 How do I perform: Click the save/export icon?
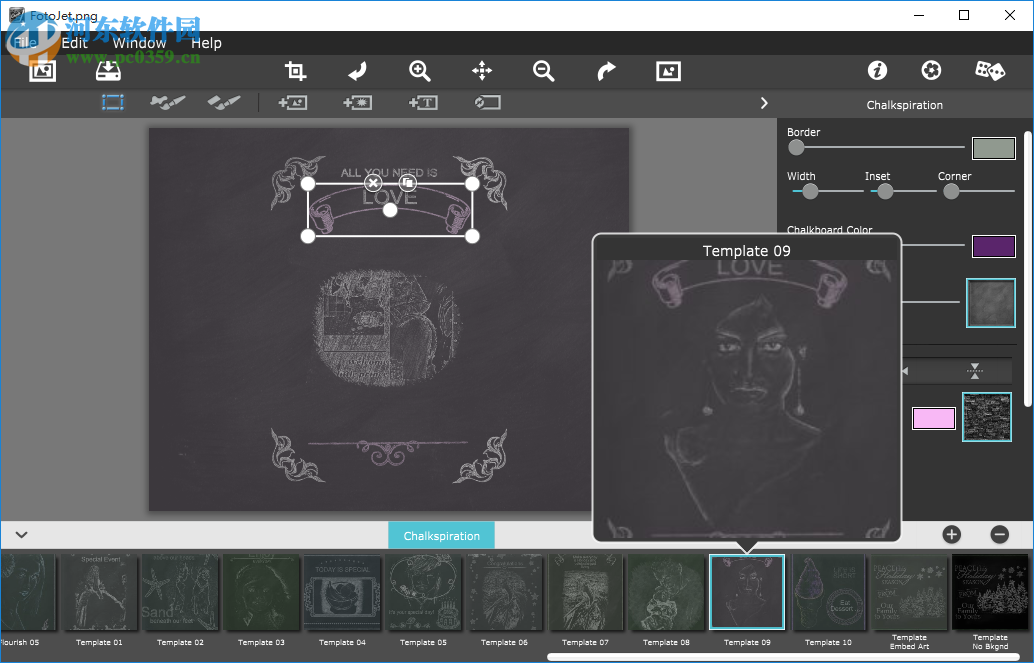107,71
